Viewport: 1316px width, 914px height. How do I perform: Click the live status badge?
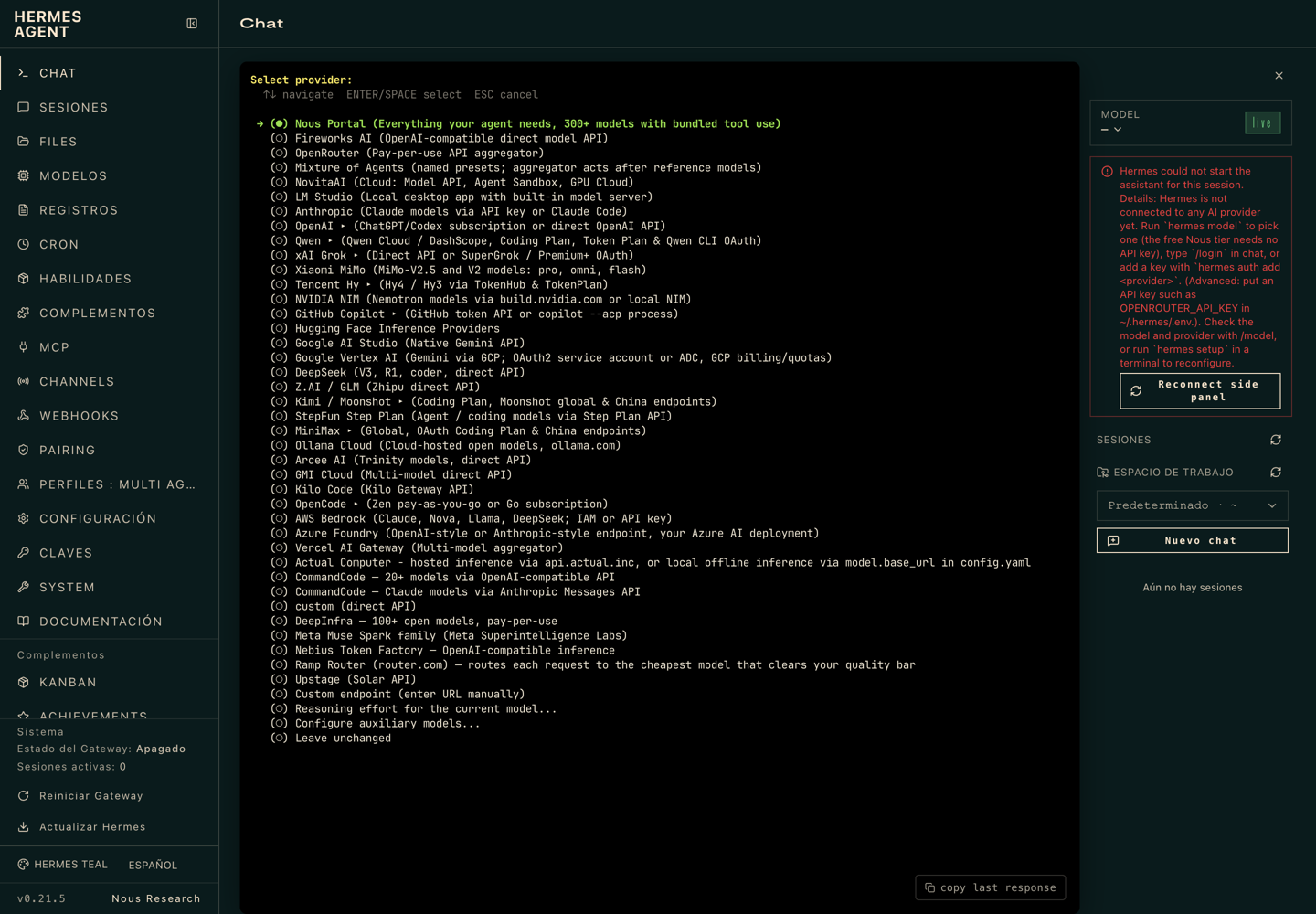tap(1263, 122)
